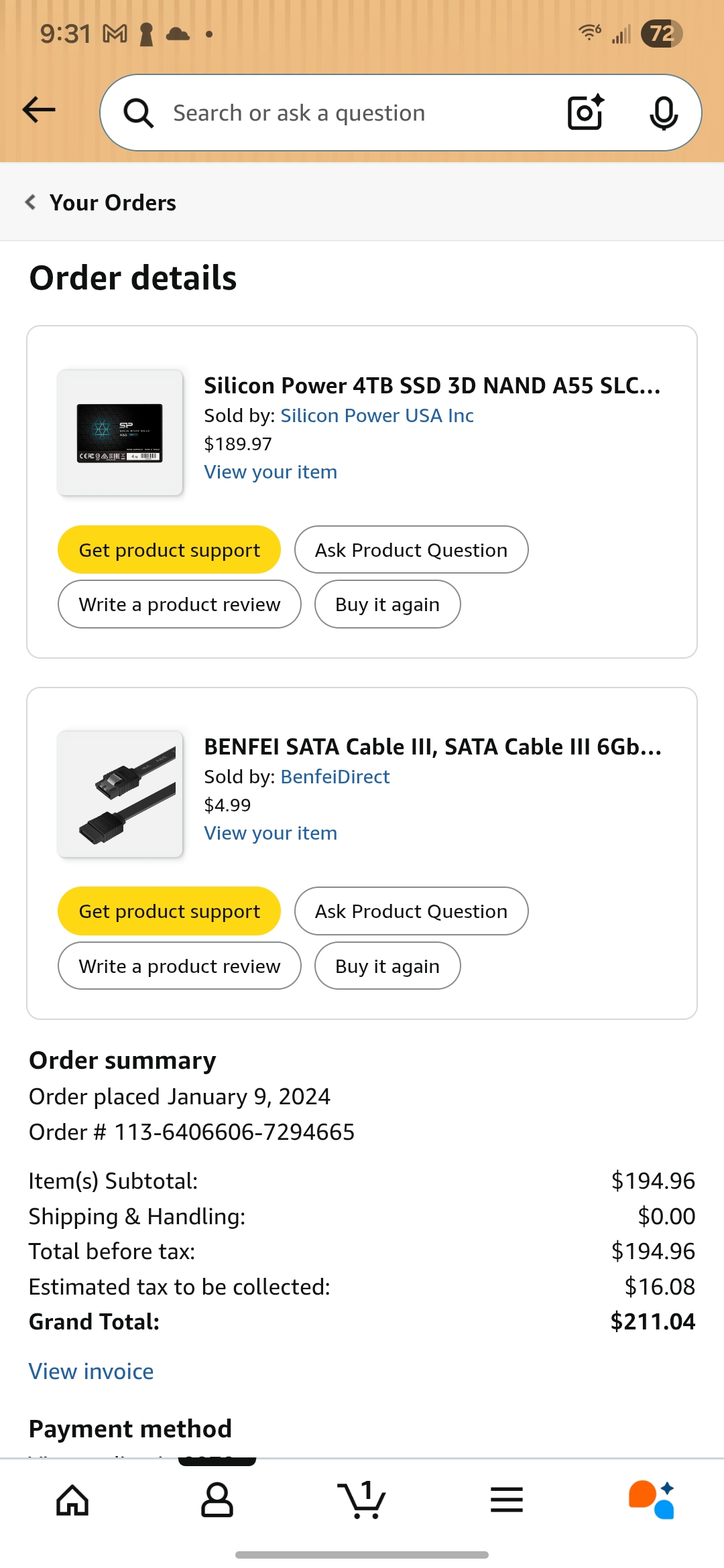
Task: Get product support for the SSD
Action: pyautogui.click(x=169, y=550)
